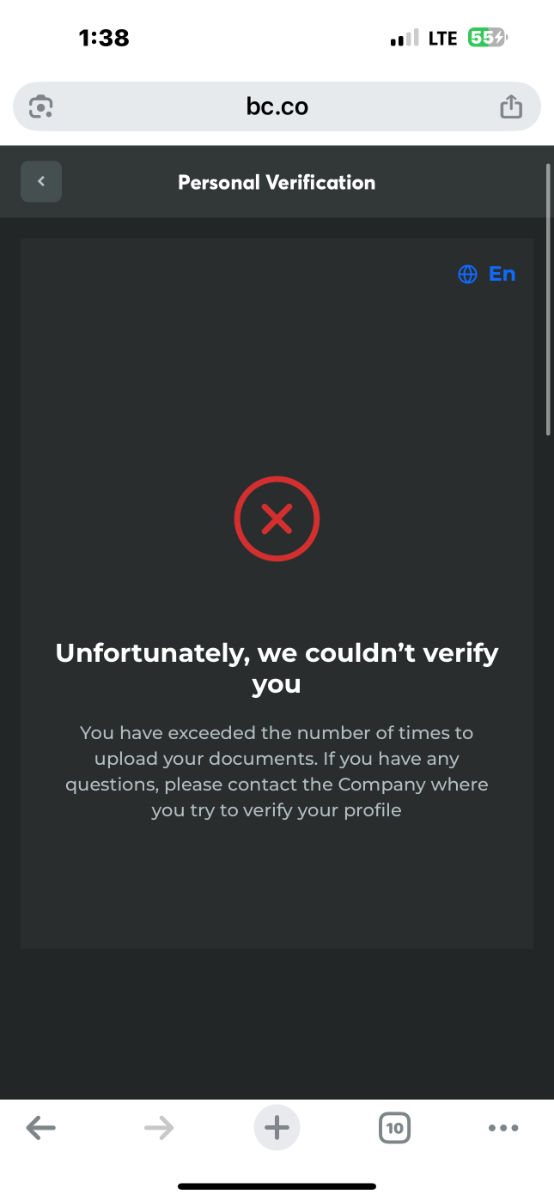Select the bc.co address bar
Viewport: 554px width, 1200px height.
coord(277,107)
